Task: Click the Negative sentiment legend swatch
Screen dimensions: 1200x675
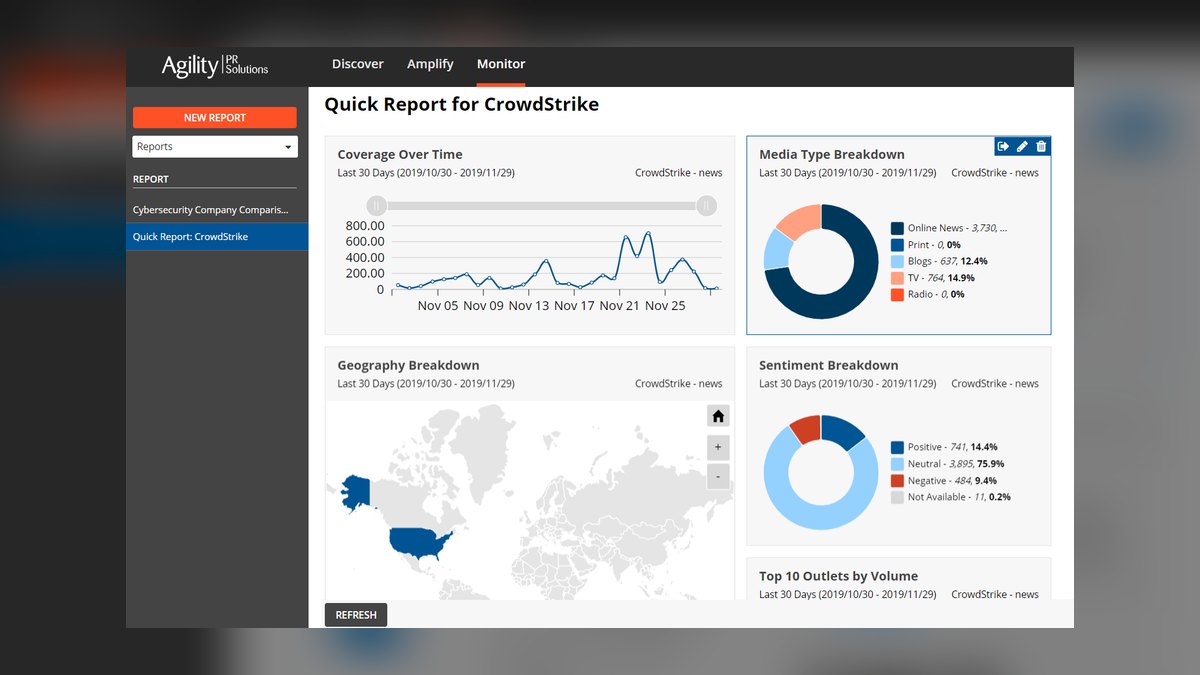Action: pos(897,480)
